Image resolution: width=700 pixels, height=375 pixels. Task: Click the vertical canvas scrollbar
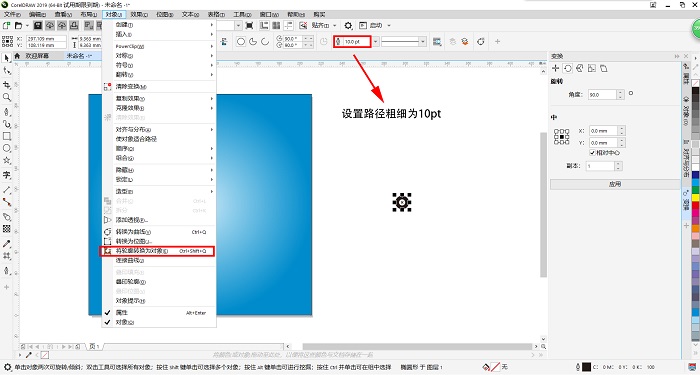click(543, 204)
